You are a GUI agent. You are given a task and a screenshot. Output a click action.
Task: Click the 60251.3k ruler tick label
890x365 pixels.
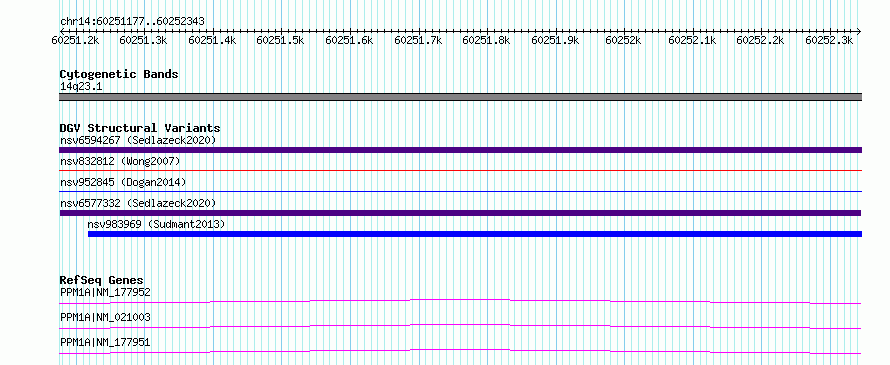pyautogui.click(x=144, y=40)
